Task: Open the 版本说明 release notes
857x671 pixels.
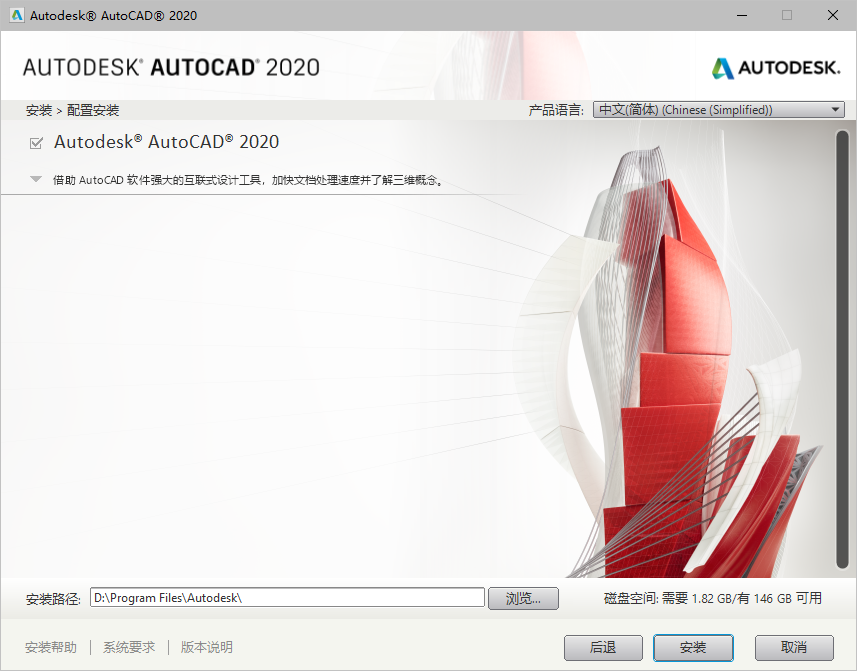Action: pos(205,647)
